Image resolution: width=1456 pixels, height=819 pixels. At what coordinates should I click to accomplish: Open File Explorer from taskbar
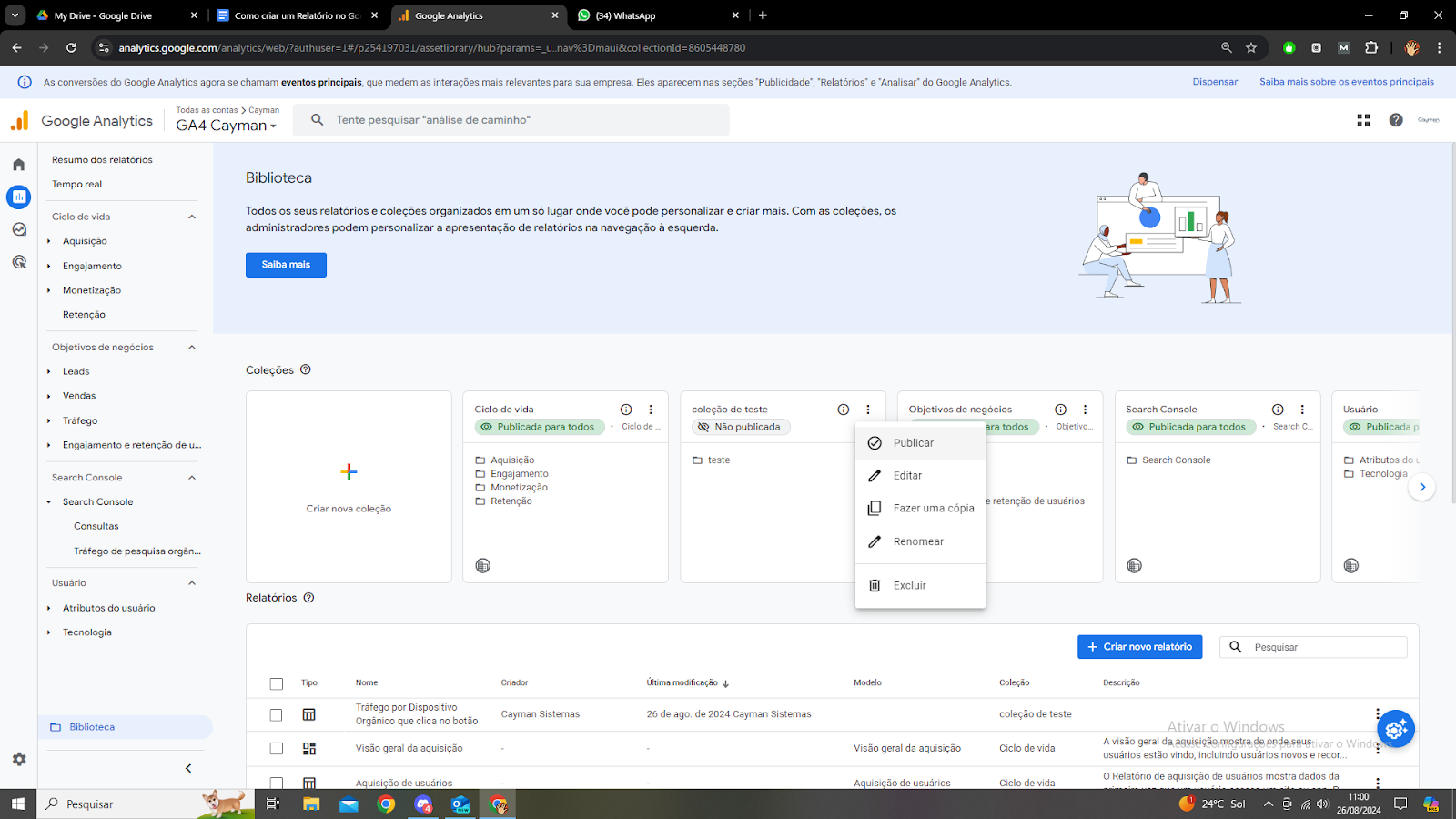[x=311, y=804]
